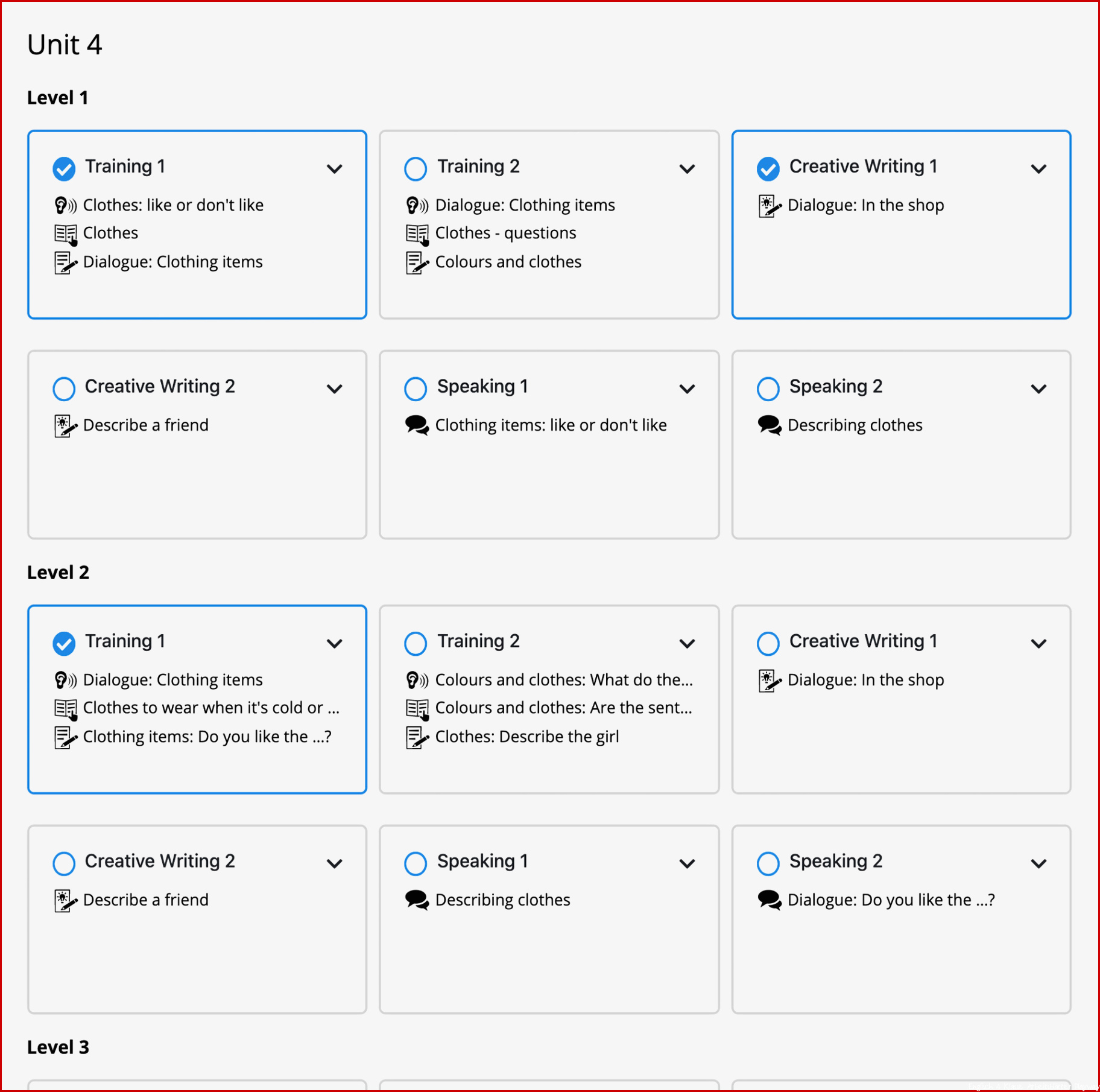Expand Level 1 Speaking 2 chevron
Image resolution: width=1100 pixels, height=1092 pixels.
click(1038, 389)
